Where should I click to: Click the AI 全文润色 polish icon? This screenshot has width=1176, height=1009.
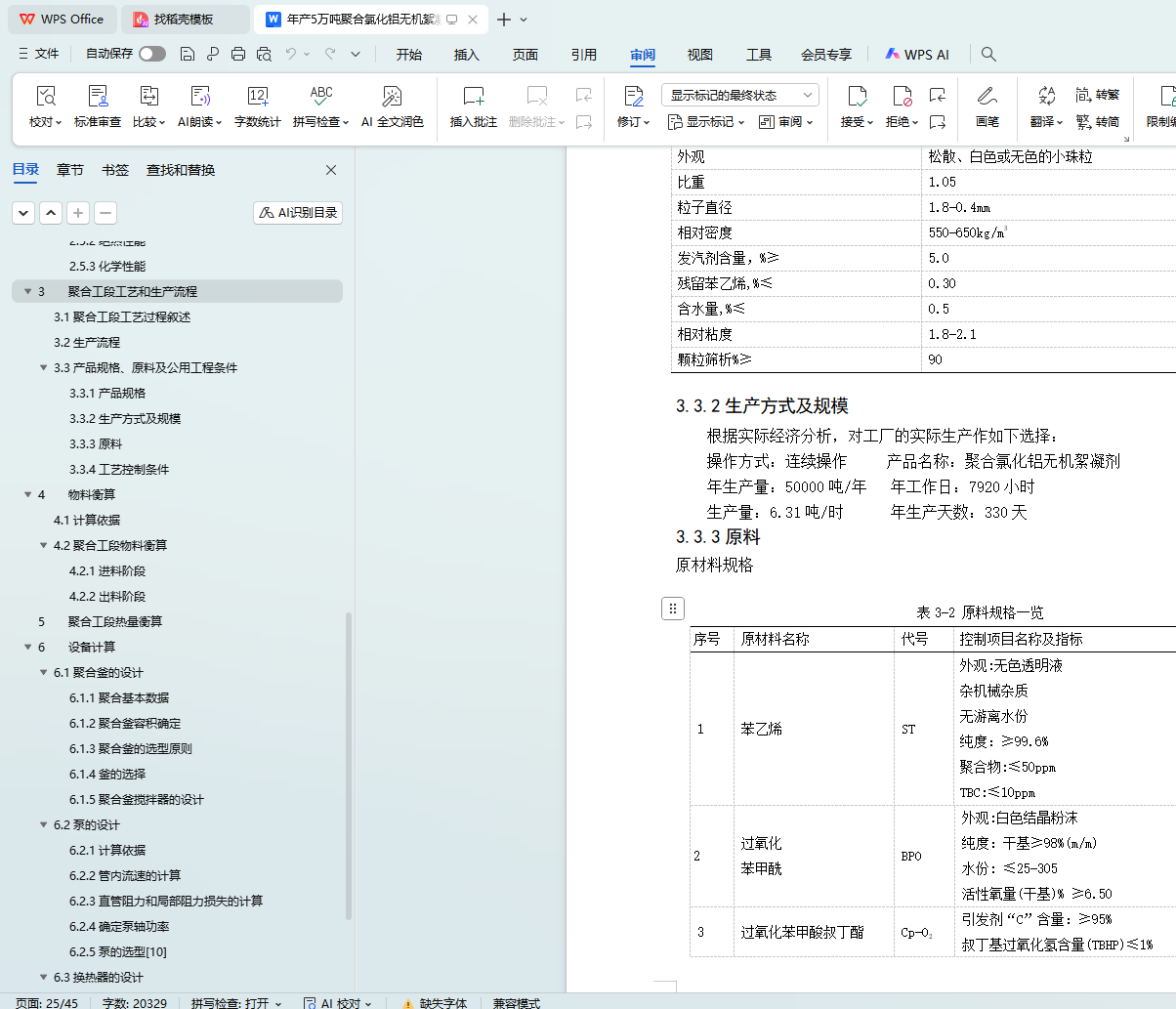click(x=392, y=97)
